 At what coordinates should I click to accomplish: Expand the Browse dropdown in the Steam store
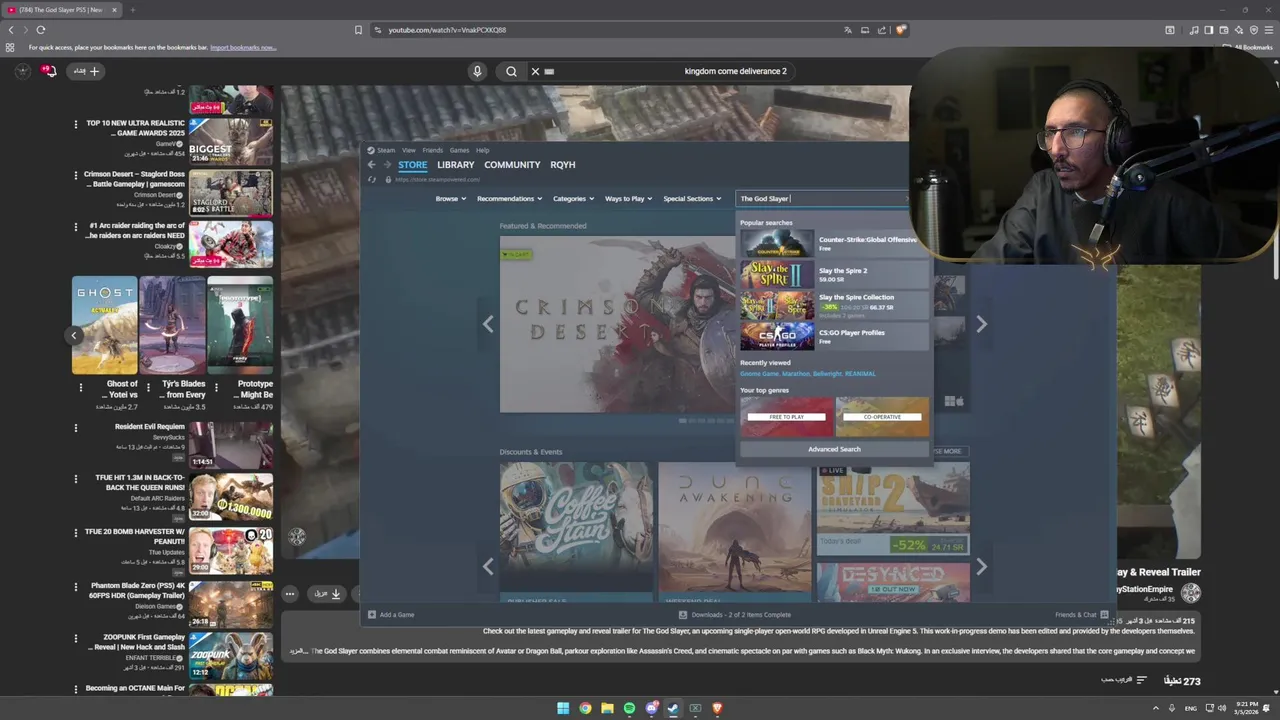pyautogui.click(x=450, y=199)
